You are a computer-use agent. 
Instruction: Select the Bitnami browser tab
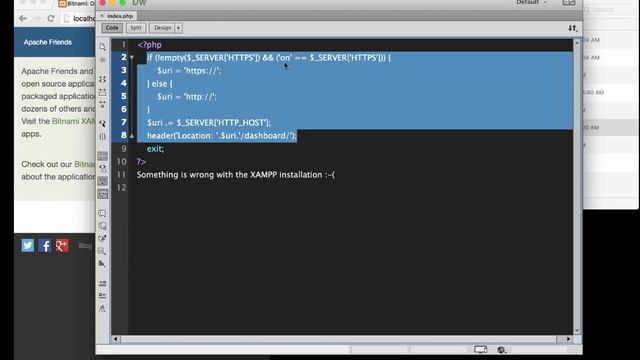coord(76,4)
